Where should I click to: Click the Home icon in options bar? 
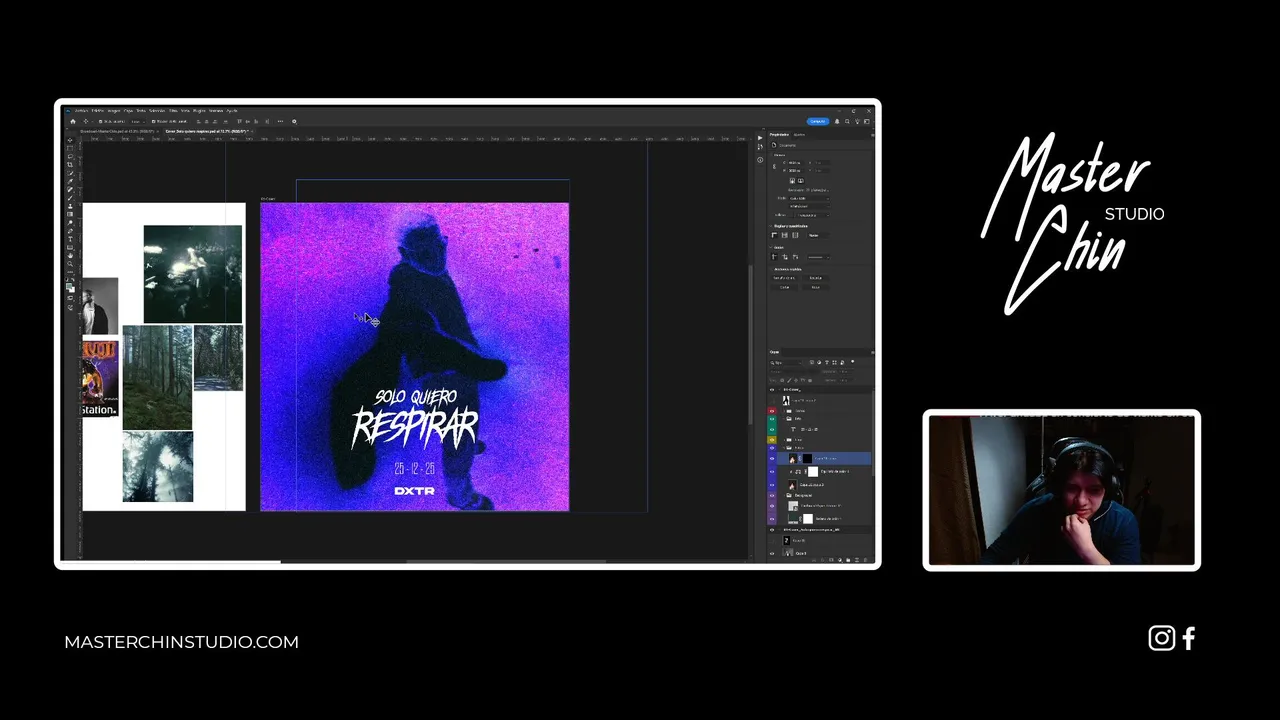tap(73, 121)
